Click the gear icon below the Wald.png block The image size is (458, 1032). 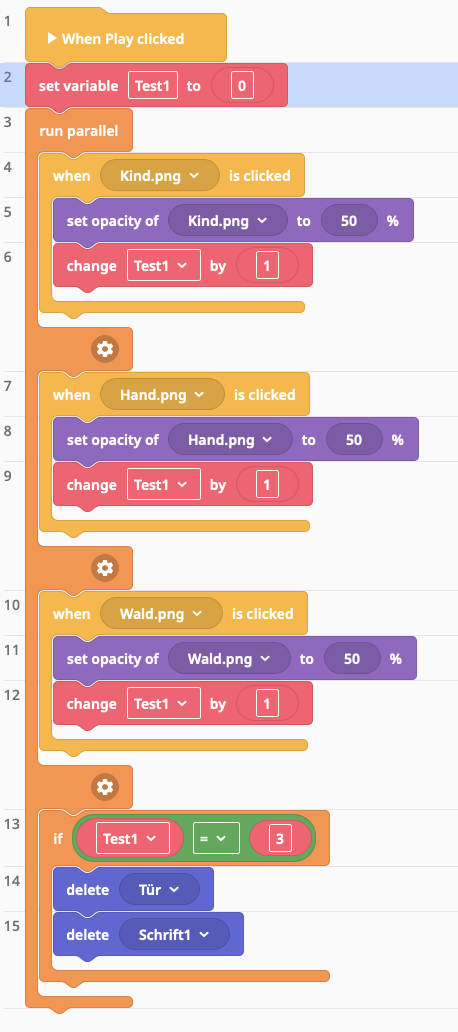pyautogui.click(x=105, y=787)
